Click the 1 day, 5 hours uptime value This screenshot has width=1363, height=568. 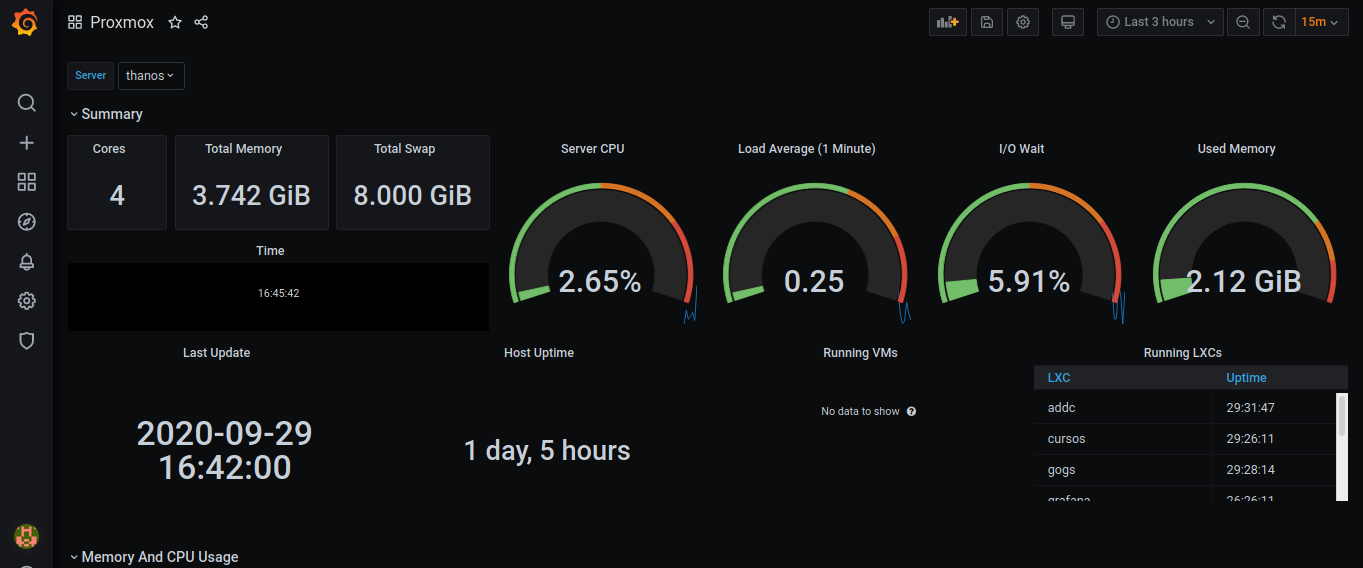[x=547, y=451]
